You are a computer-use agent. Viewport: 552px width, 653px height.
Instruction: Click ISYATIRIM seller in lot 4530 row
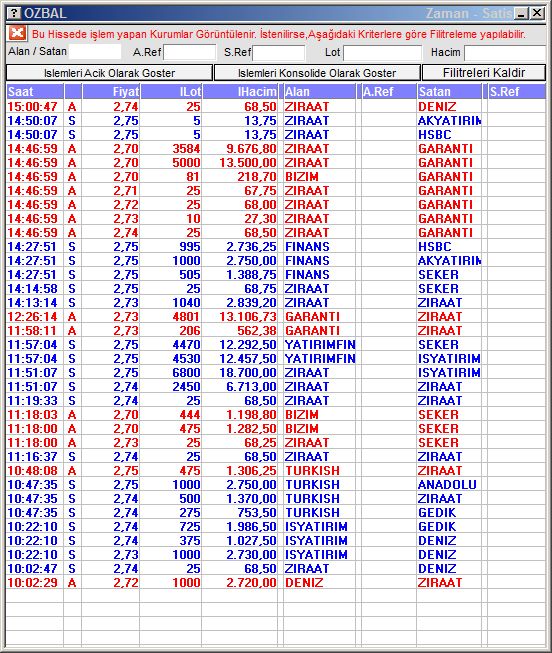click(x=450, y=359)
